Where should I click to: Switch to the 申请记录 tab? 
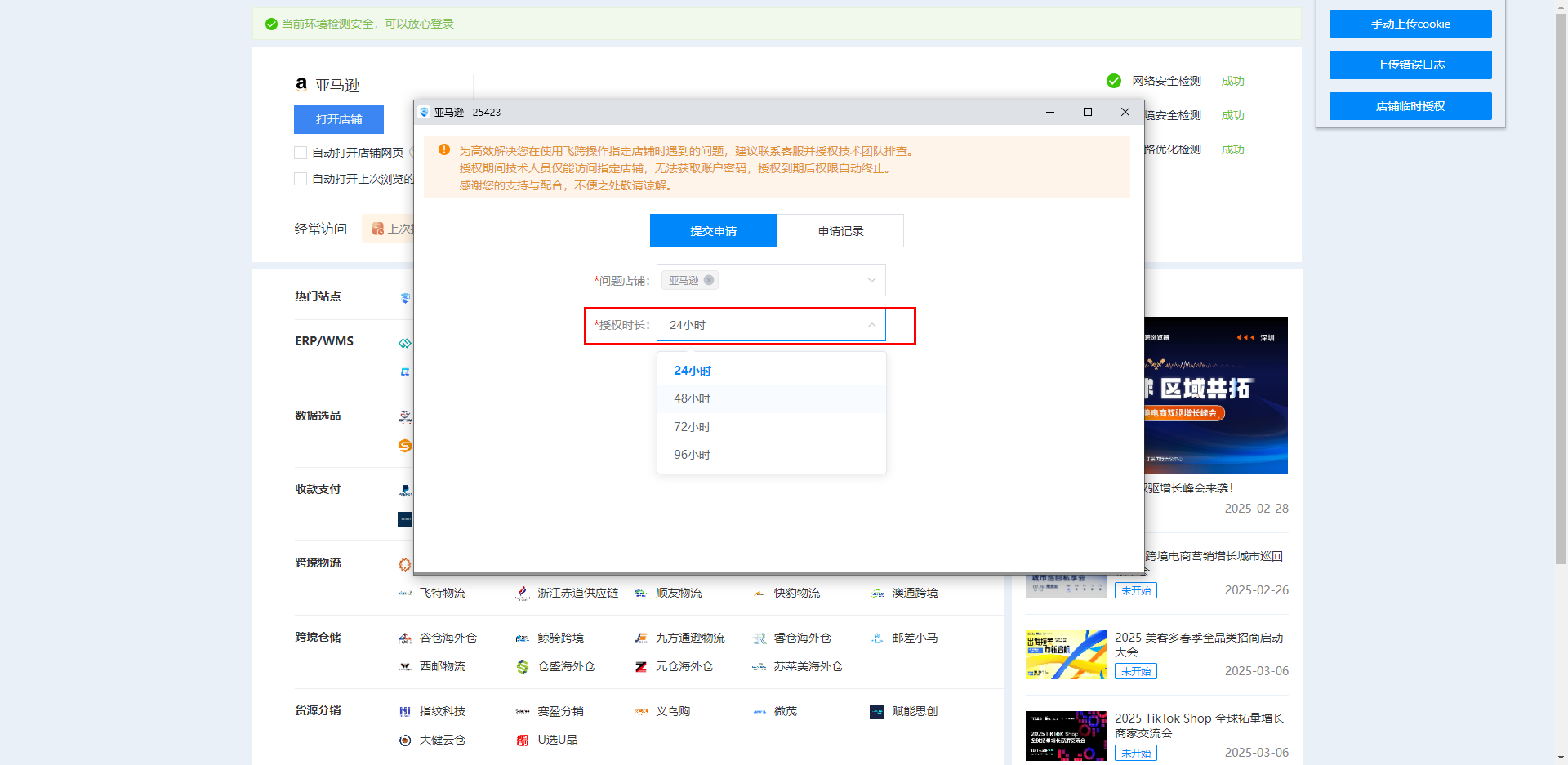(840, 231)
